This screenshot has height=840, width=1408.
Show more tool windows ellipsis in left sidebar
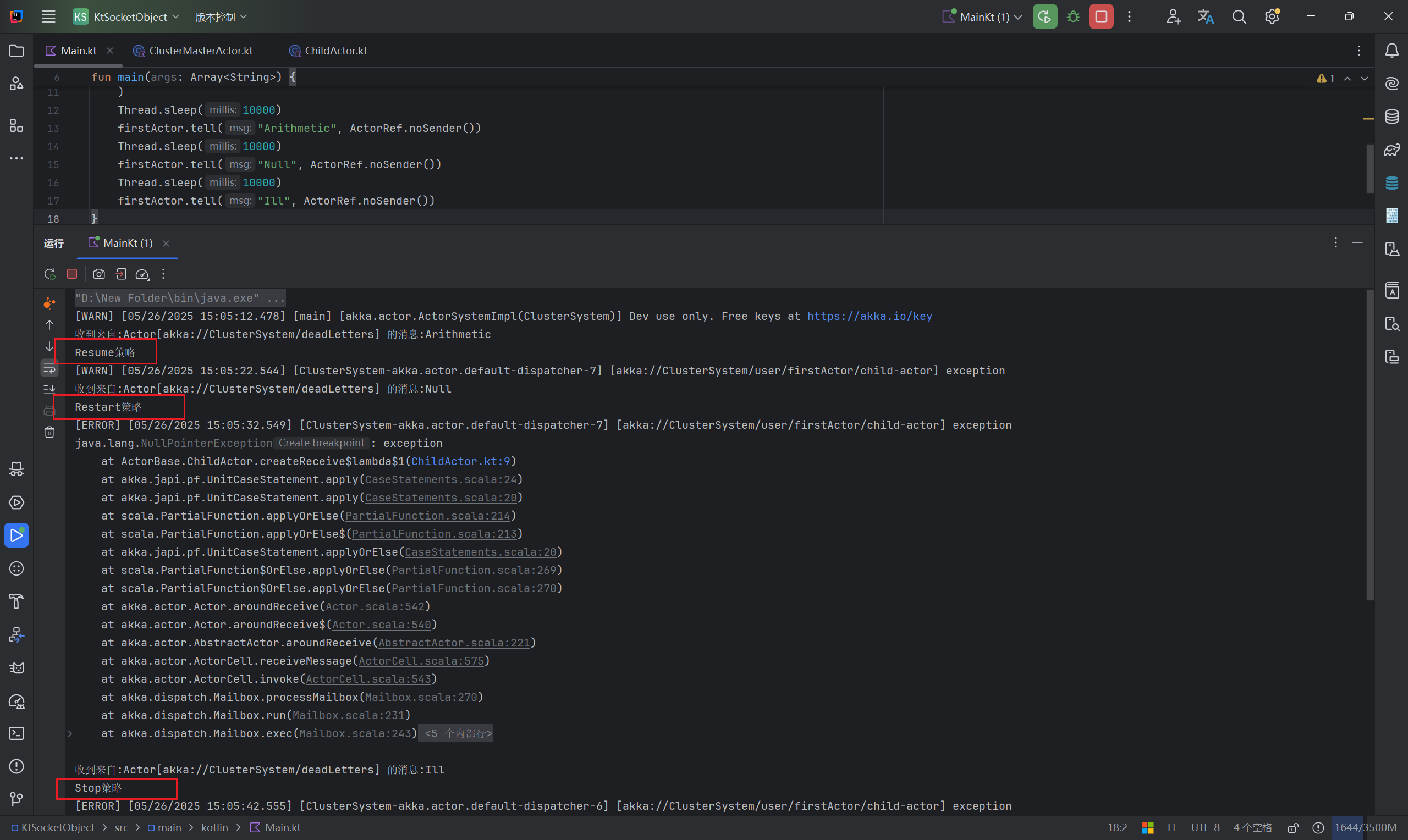coord(16,158)
